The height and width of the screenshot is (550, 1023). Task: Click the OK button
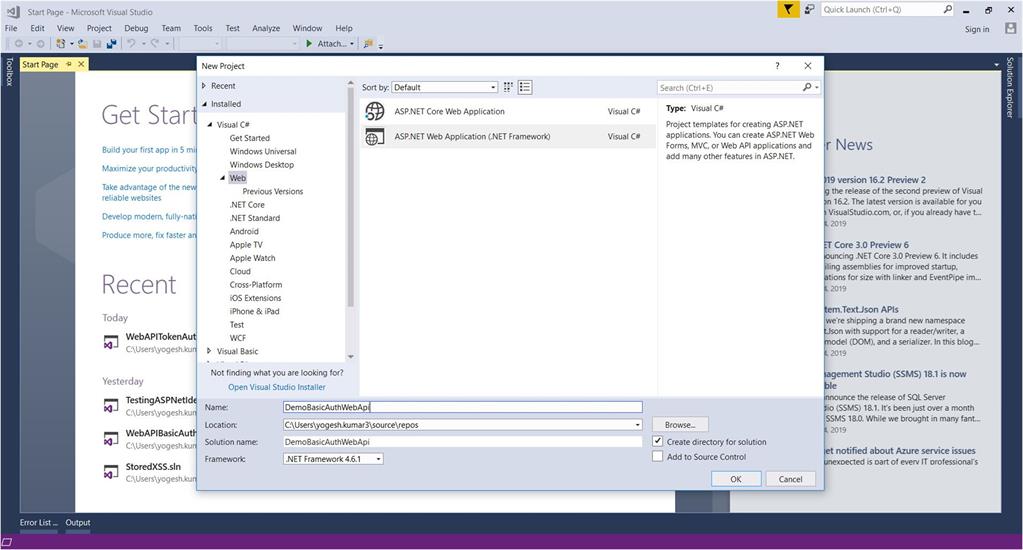pos(735,479)
